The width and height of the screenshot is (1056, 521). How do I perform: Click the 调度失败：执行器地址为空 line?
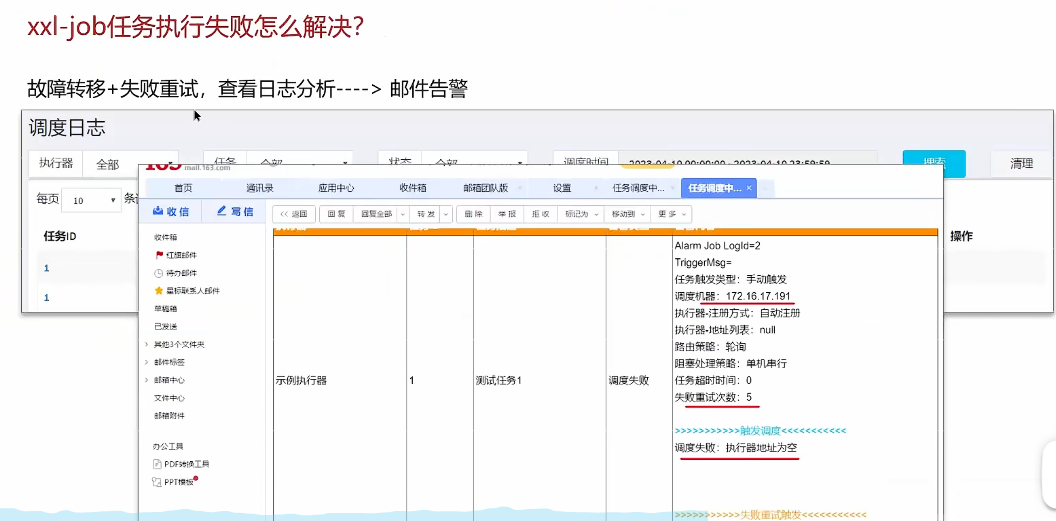[x=737, y=448]
